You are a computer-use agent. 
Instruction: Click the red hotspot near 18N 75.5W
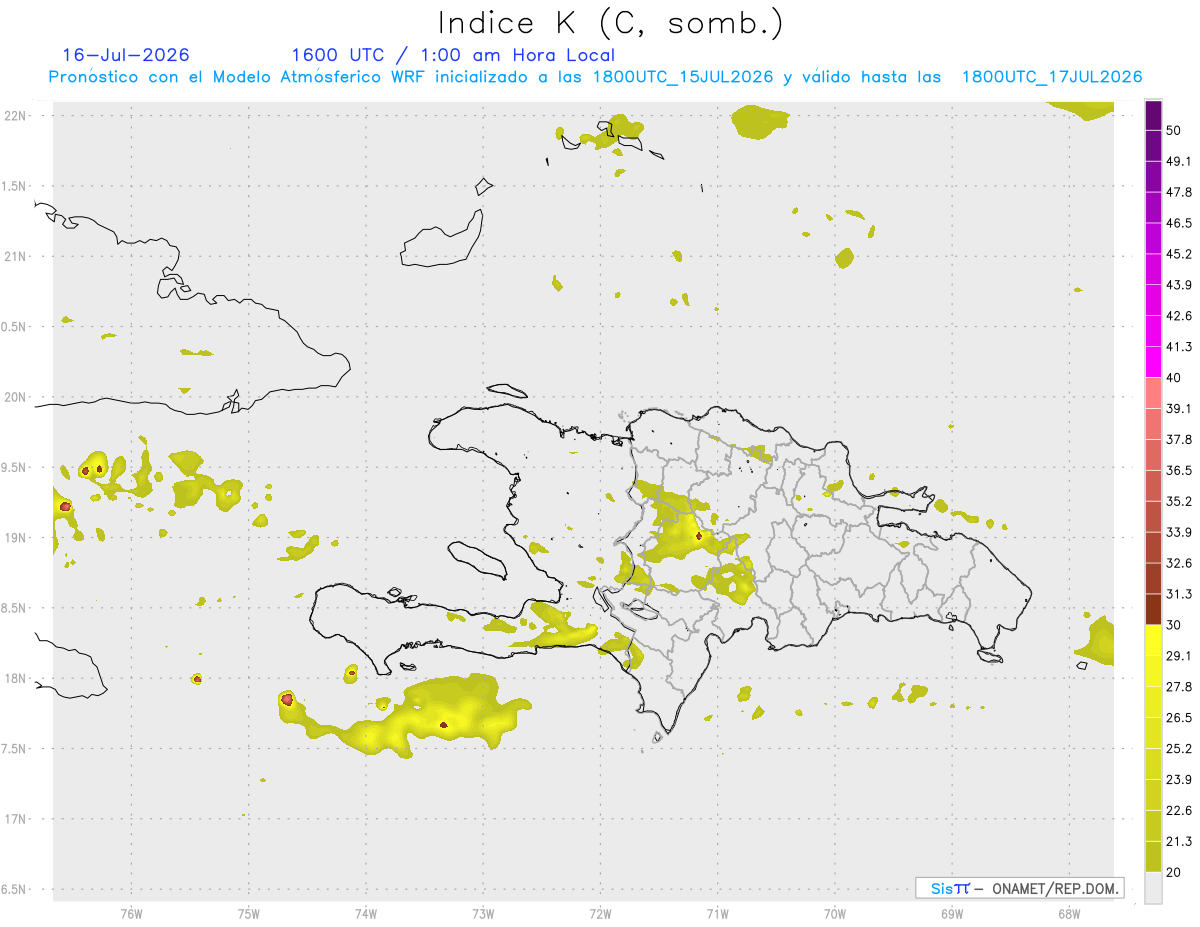point(197,679)
